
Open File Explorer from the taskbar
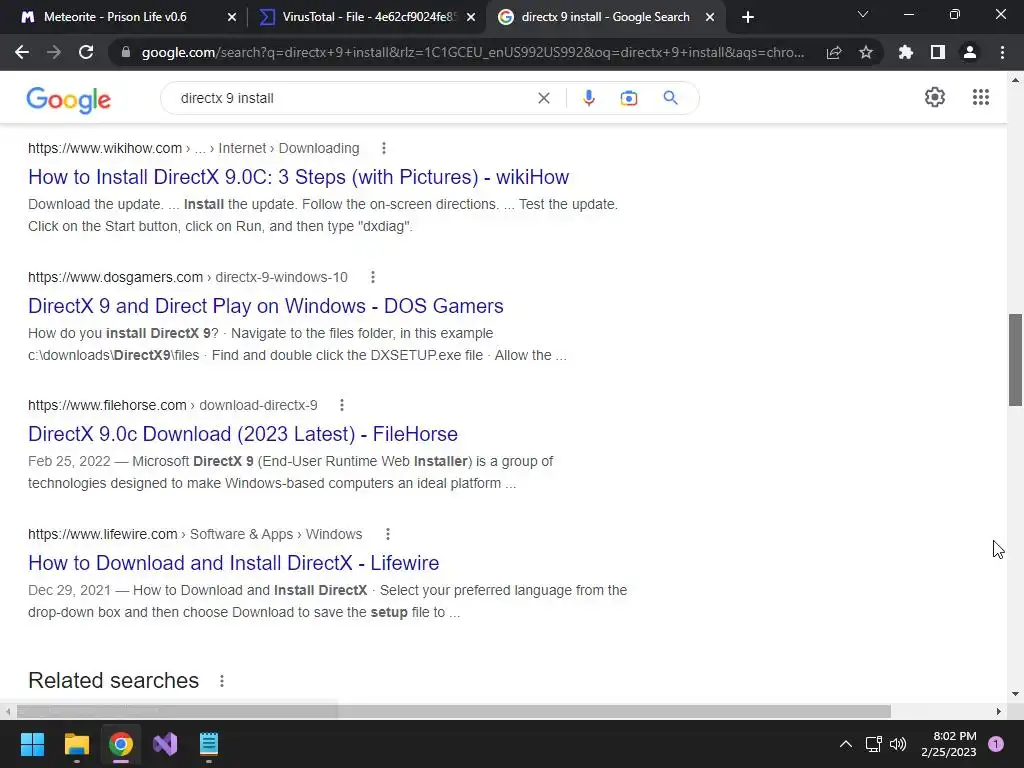[x=76, y=744]
